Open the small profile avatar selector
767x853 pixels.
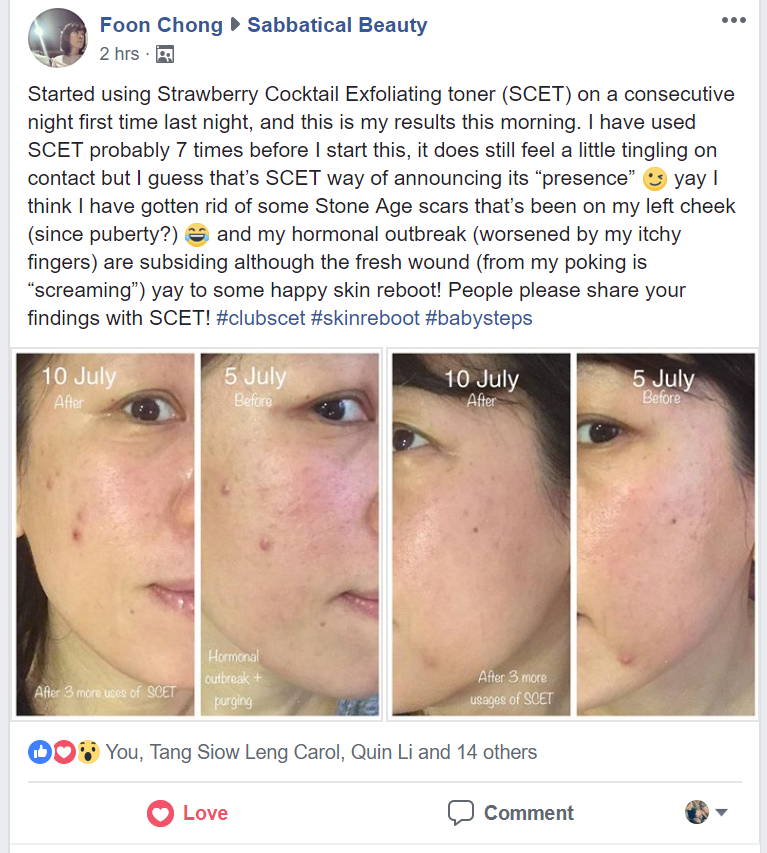[697, 812]
